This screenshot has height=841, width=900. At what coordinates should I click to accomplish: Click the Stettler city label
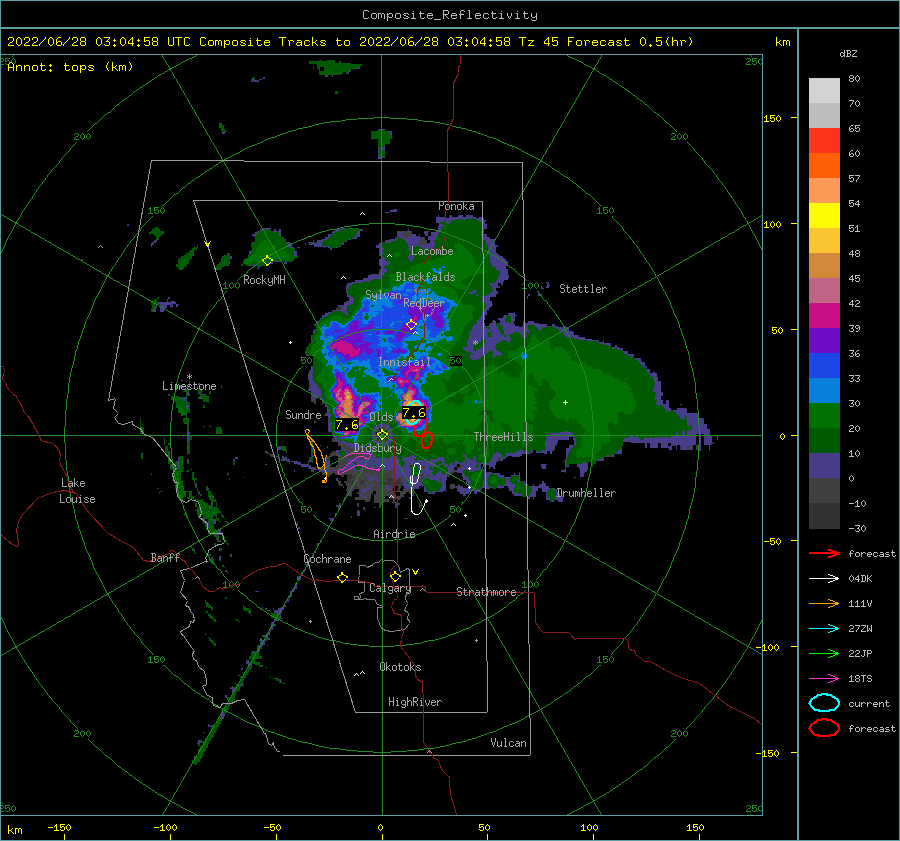(583, 289)
